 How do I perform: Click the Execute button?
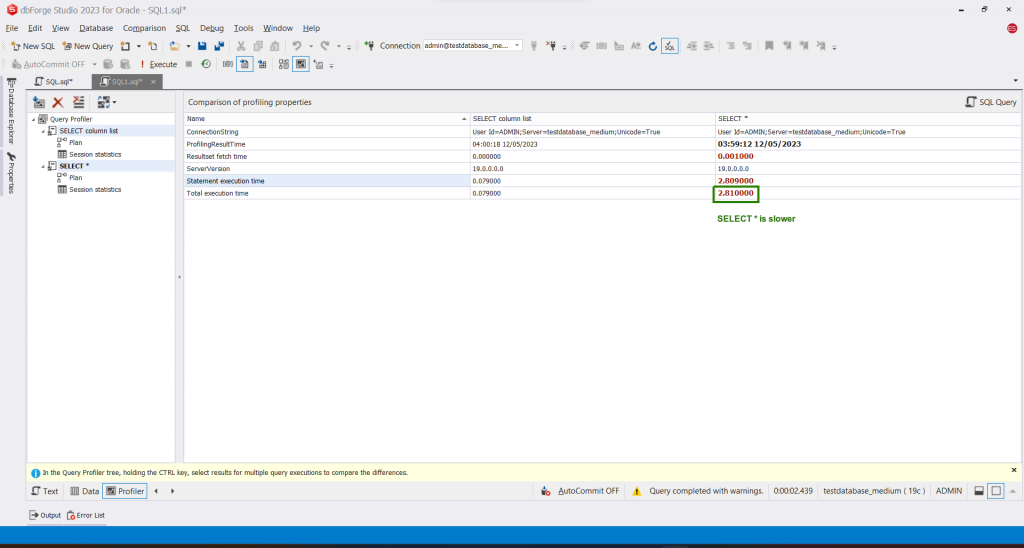157,64
